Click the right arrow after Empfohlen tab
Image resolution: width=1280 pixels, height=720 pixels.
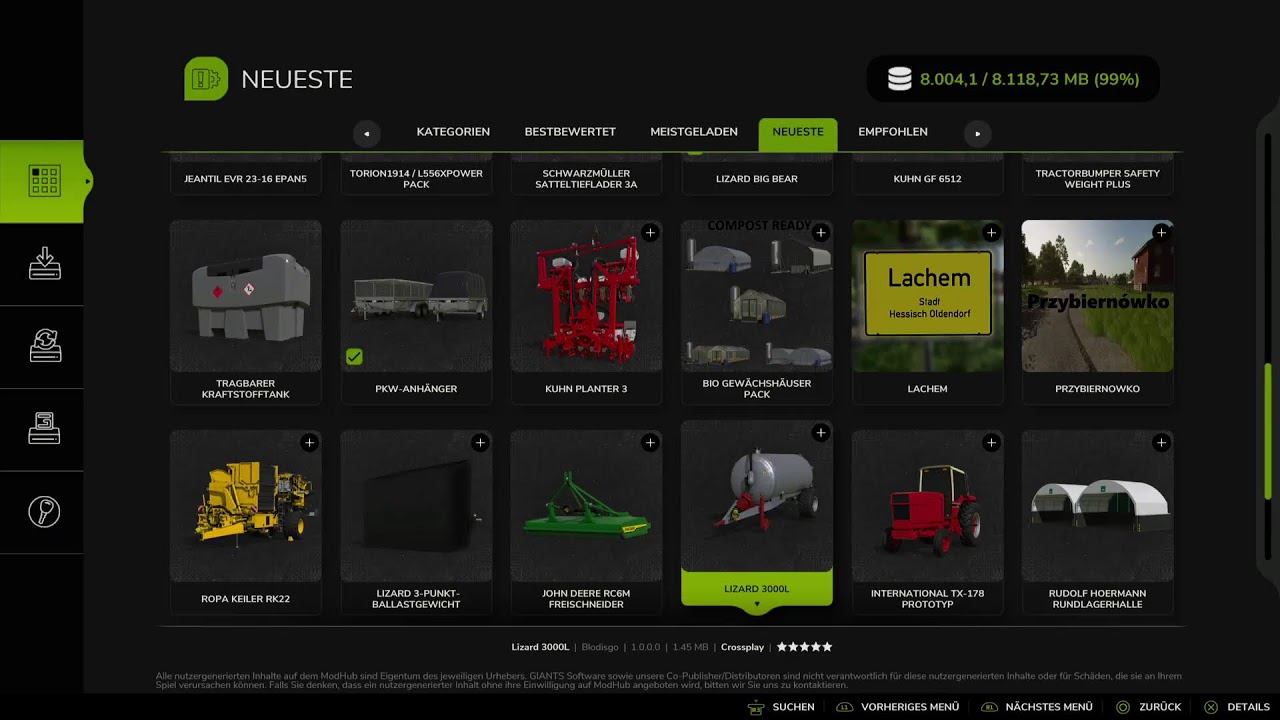977,133
